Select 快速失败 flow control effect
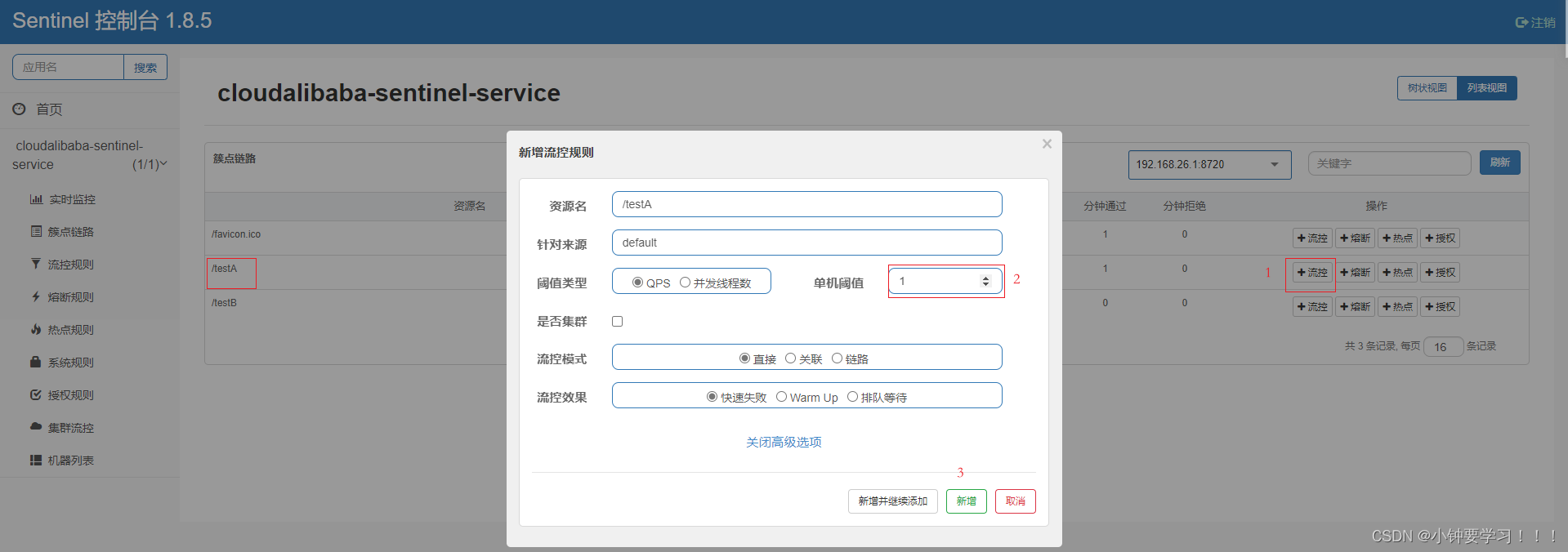 712,397
